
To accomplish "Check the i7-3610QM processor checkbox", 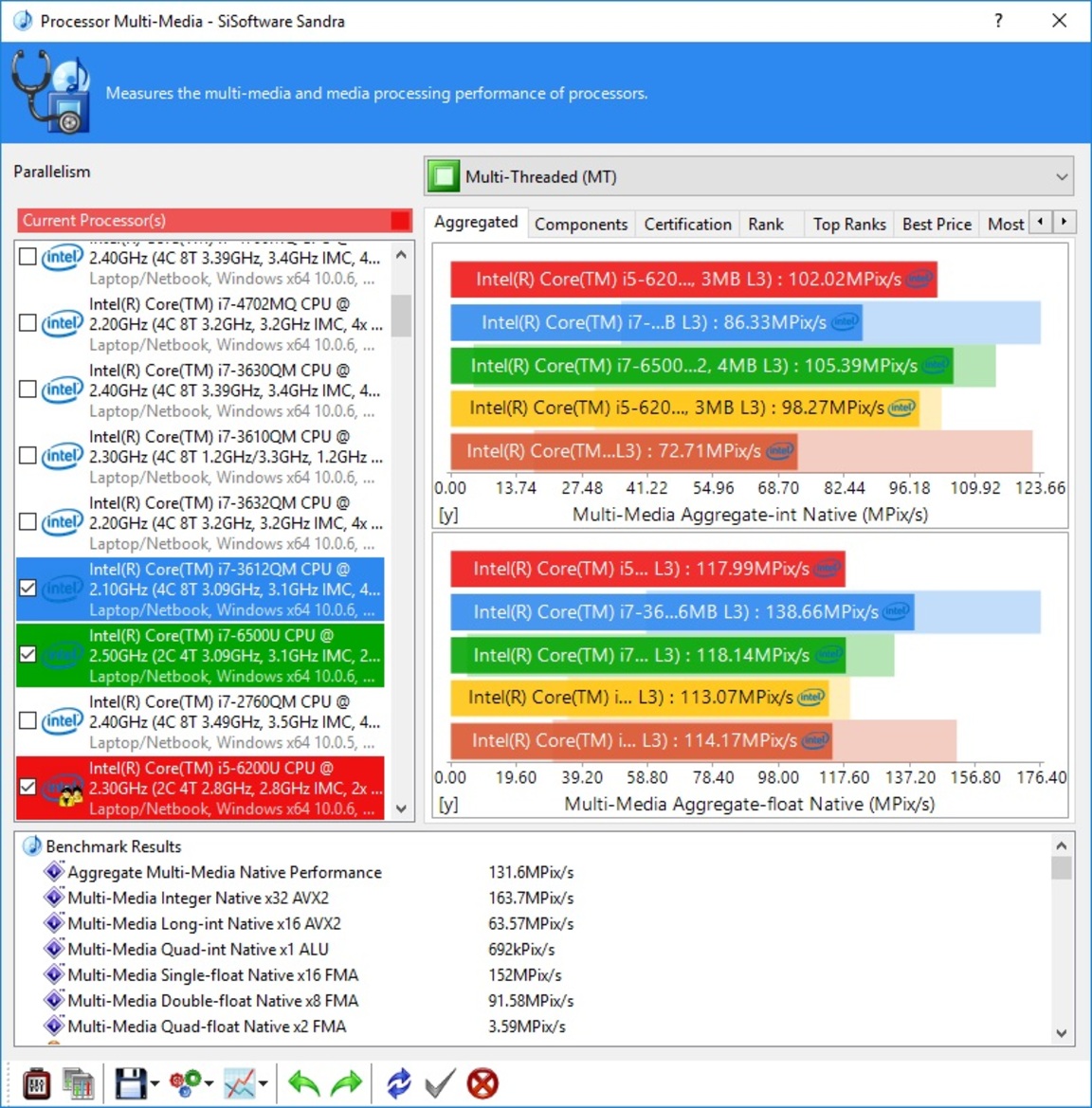I will tap(27, 455).
